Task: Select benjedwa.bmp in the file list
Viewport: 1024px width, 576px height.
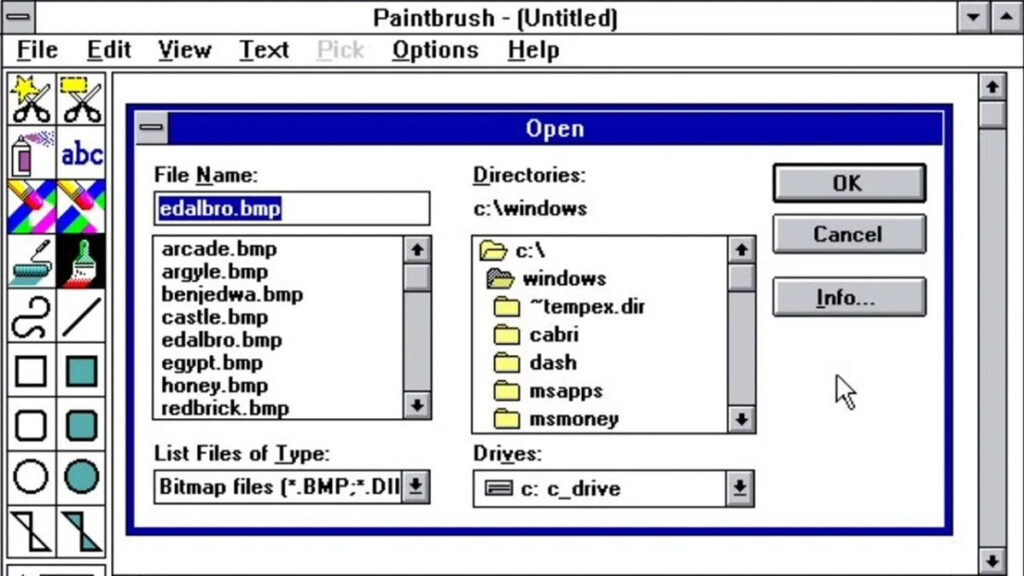Action: [x=232, y=295]
